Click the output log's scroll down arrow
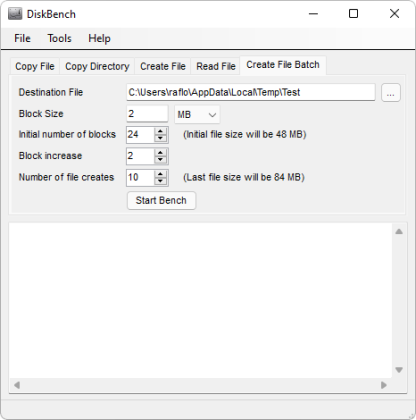The height and width of the screenshot is (420, 416). pos(399,370)
